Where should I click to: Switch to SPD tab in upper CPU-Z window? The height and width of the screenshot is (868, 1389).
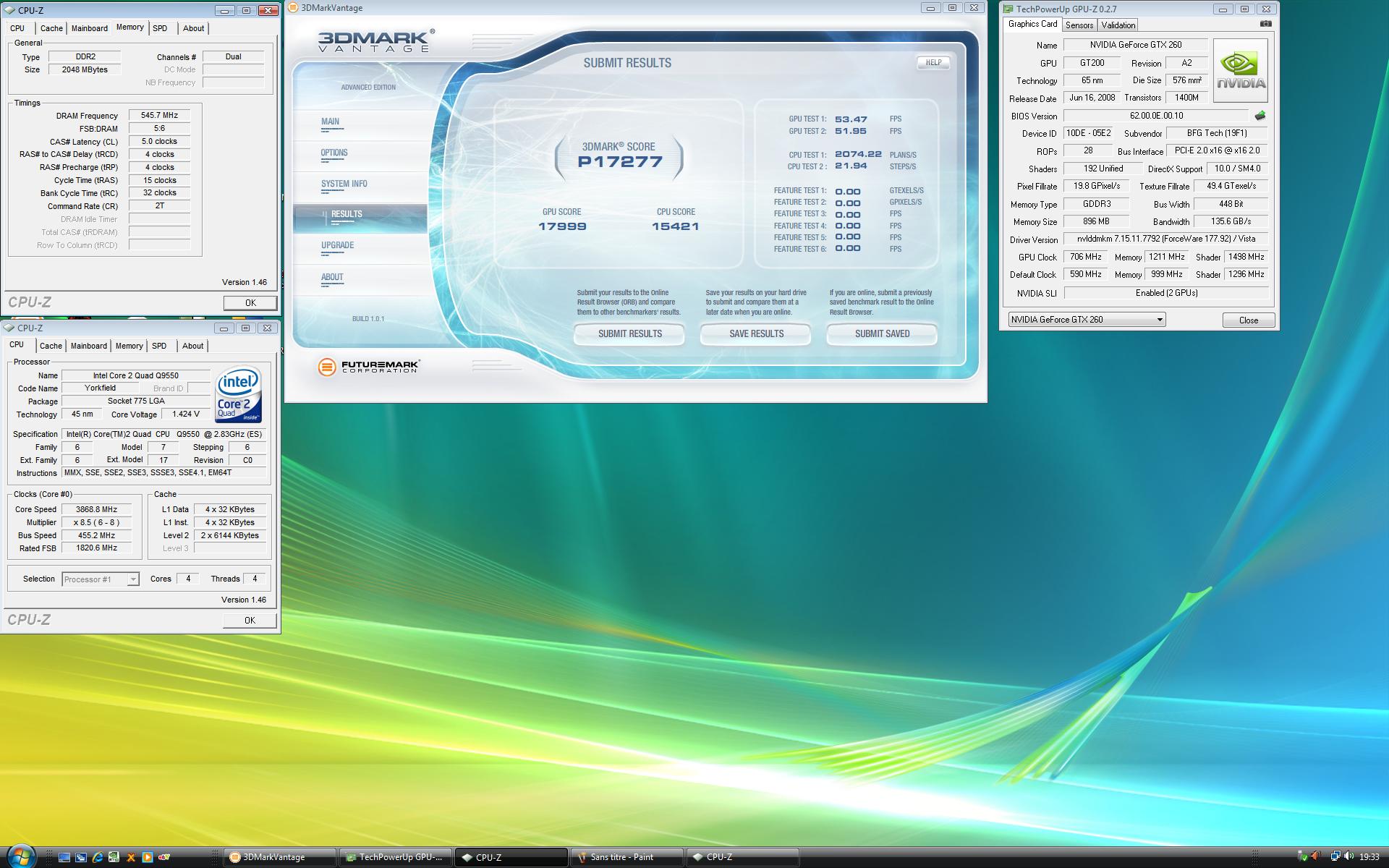coord(161,28)
